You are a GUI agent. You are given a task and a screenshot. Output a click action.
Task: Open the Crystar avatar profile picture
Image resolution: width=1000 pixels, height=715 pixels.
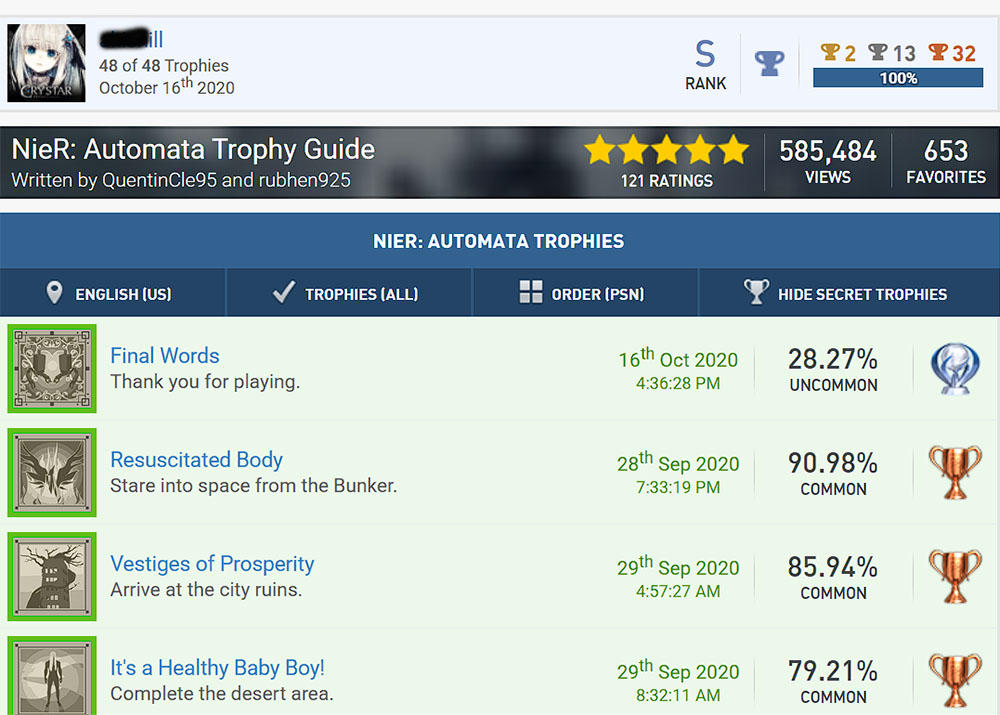click(x=46, y=63)
